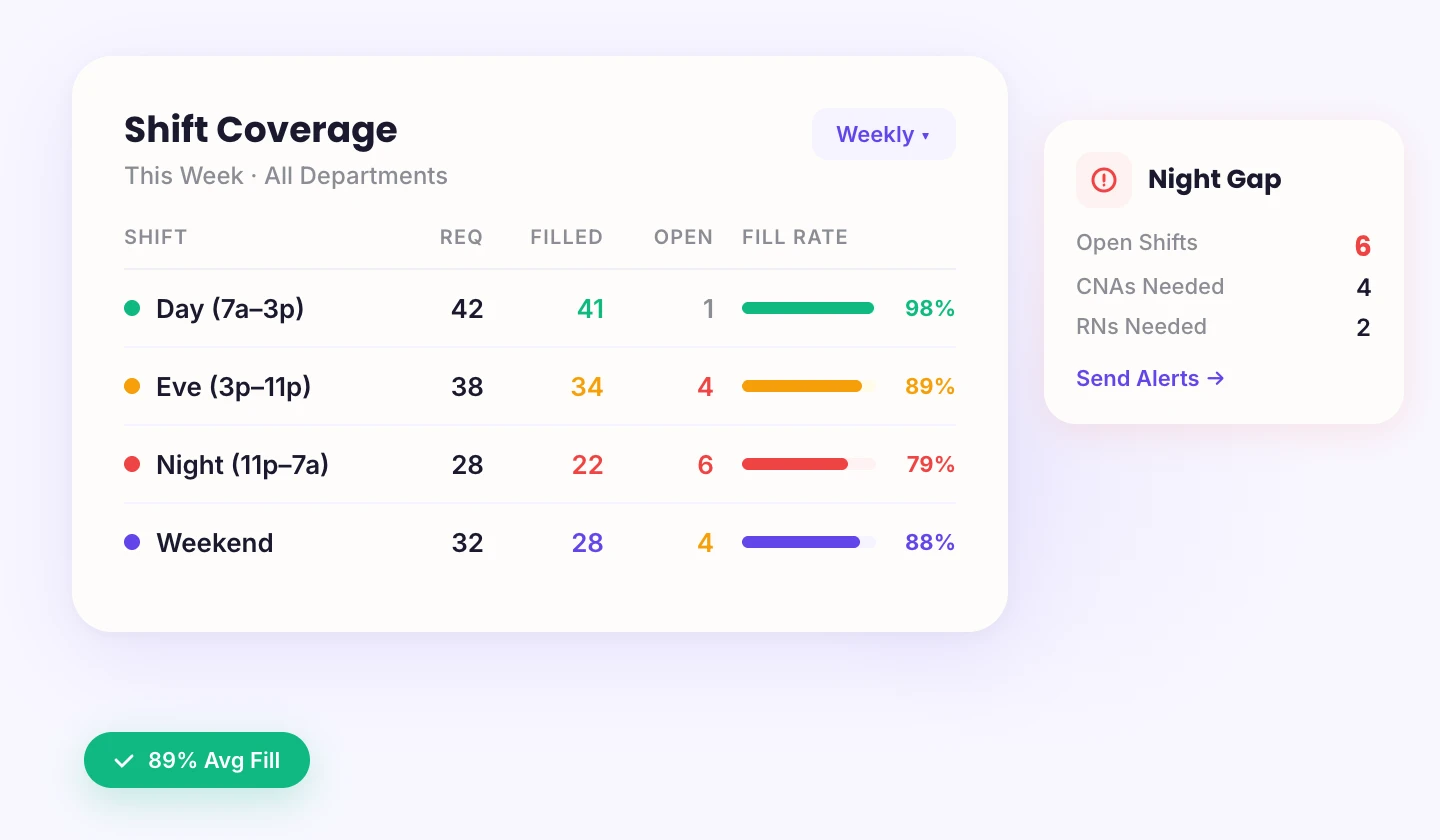Select the green dot beside Day shift
Image resolution: width=1440 pixels, height=840 pixels.
132,309
